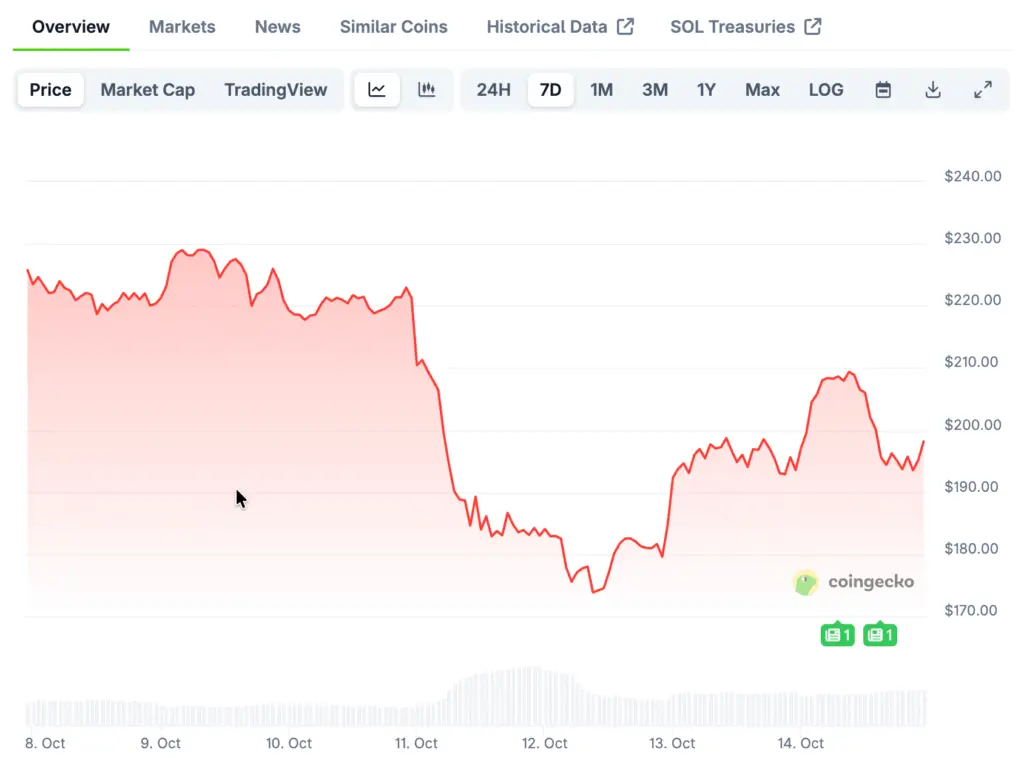Switch to candlestick chart icon
The width and height of the screenshot is (1024, 758).
click(x=427, y=90)
